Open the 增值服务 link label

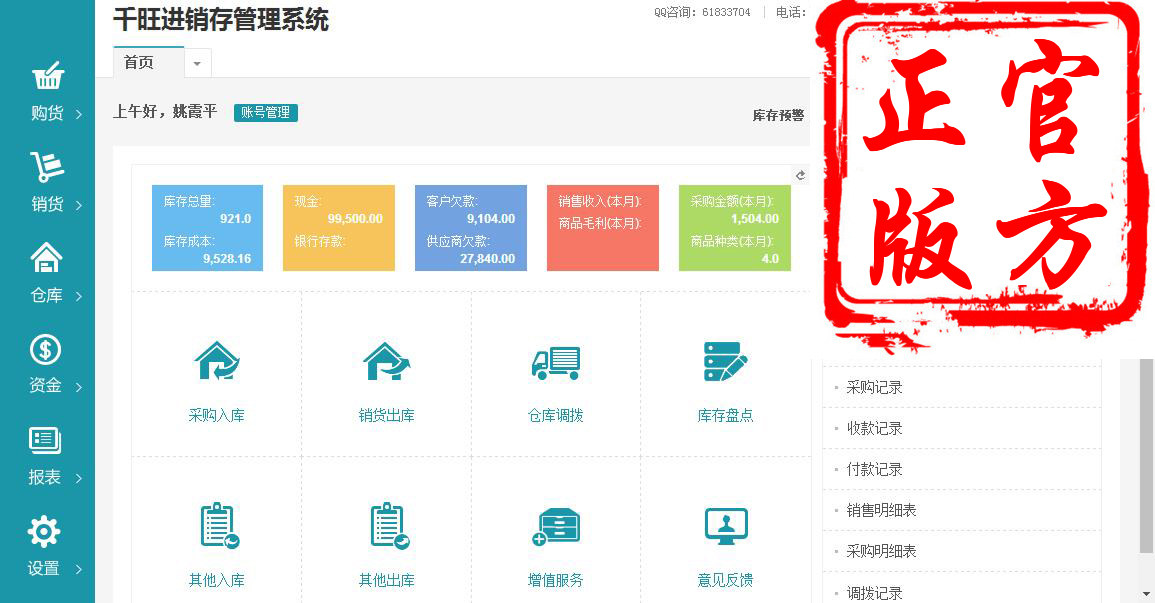(x=555, y=580)
